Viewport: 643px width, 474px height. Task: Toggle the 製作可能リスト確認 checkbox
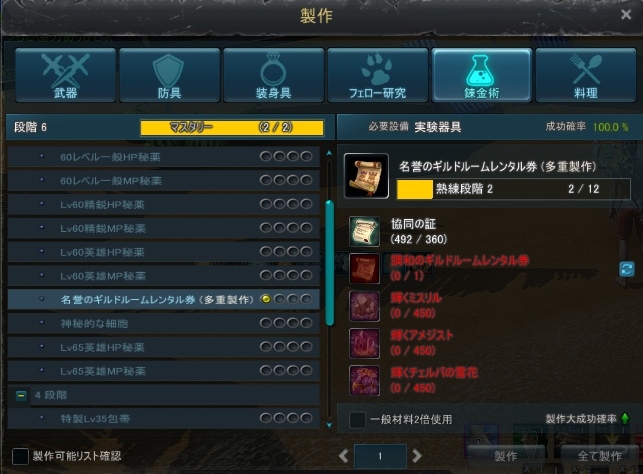point(20,456)
